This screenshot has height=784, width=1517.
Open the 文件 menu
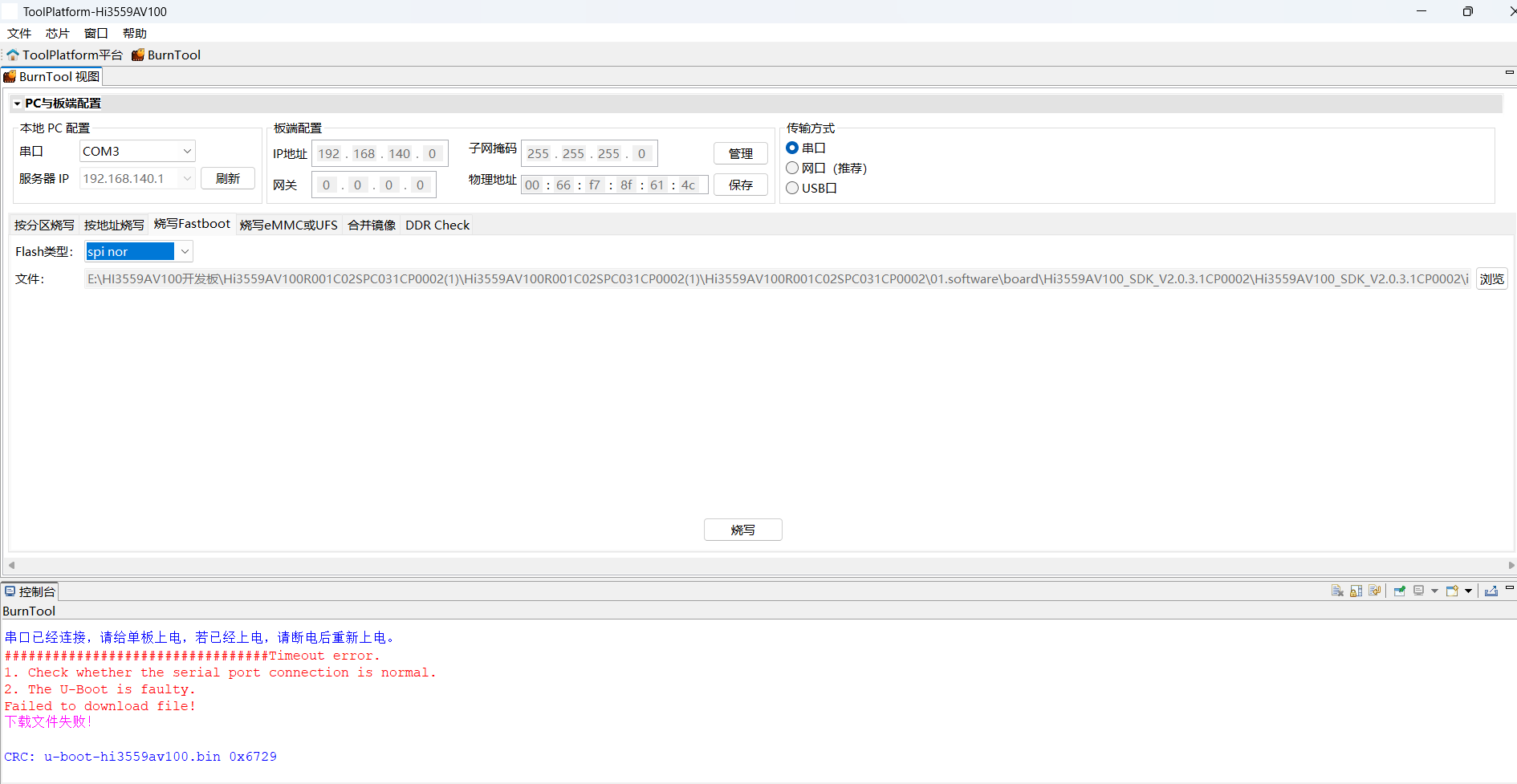click(19, 33)
